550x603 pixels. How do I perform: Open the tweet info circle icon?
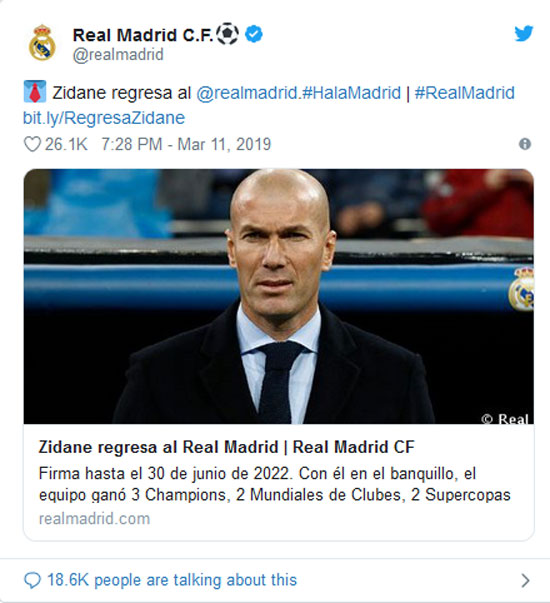point(525,144)
